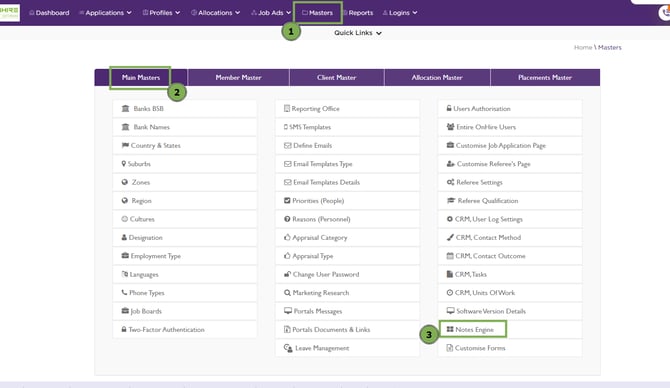Open Email Templates Details
The image size is (670, 388).
347,182
